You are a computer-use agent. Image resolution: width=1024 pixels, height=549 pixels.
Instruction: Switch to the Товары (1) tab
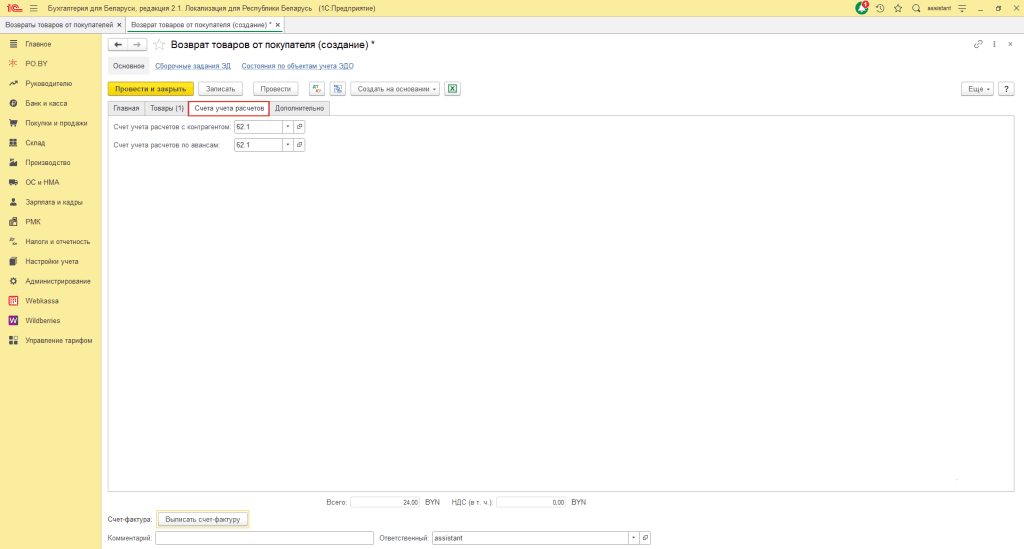click(x=166, y=108)
